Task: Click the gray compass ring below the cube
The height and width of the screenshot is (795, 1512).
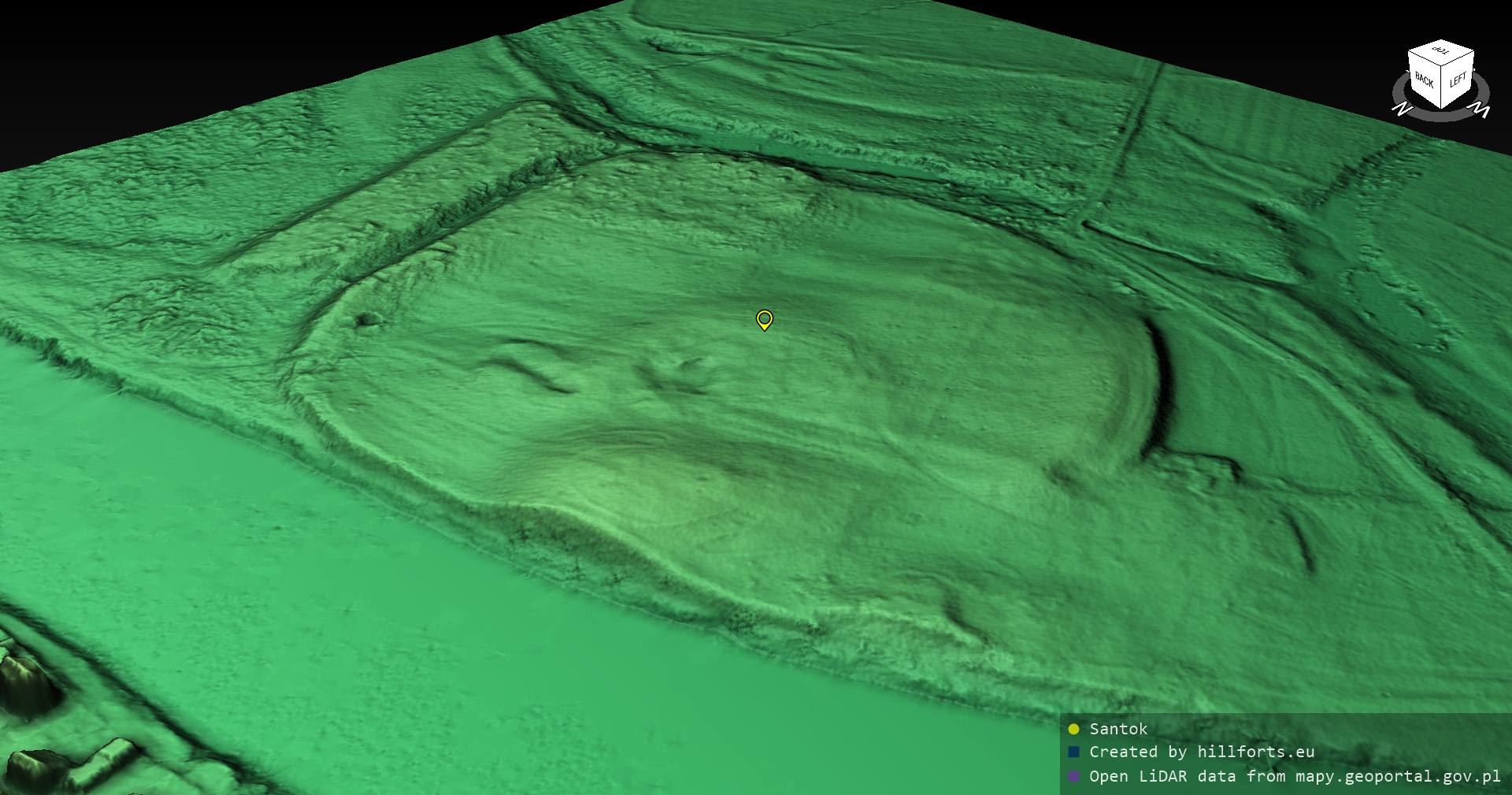Action: tap(1441, 117)
